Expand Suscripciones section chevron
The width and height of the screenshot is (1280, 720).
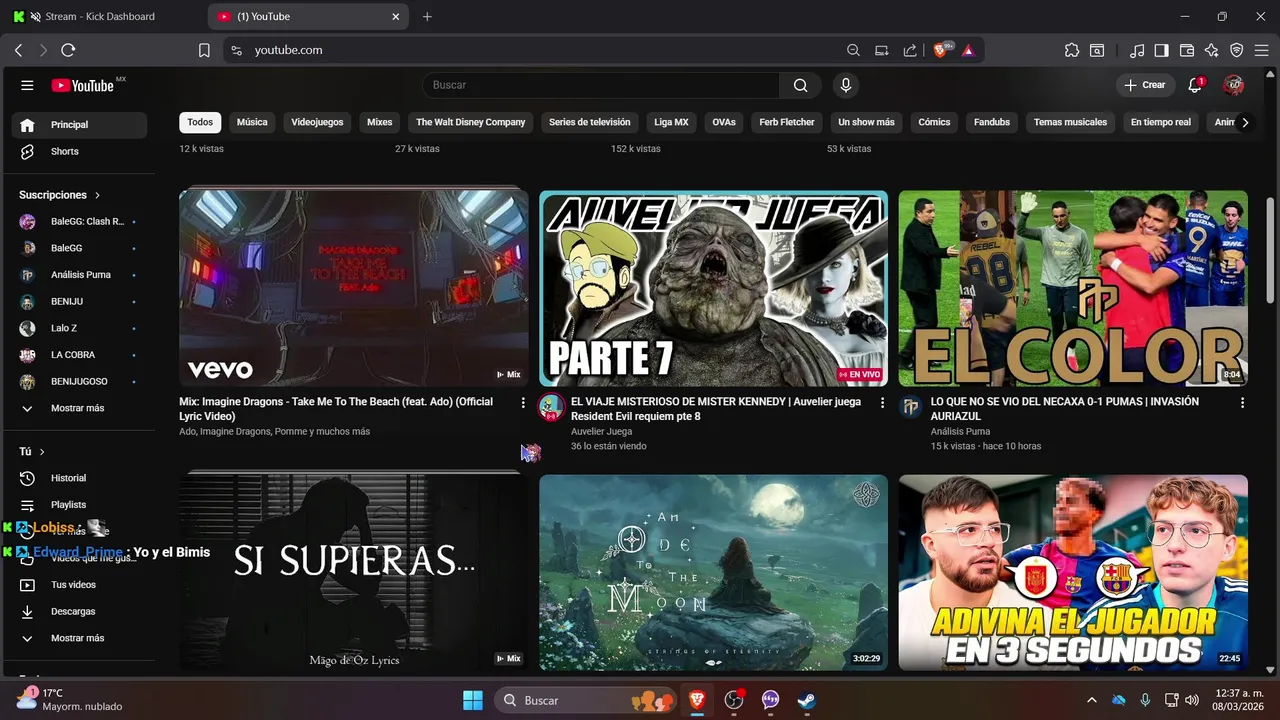tap(97, 195)
